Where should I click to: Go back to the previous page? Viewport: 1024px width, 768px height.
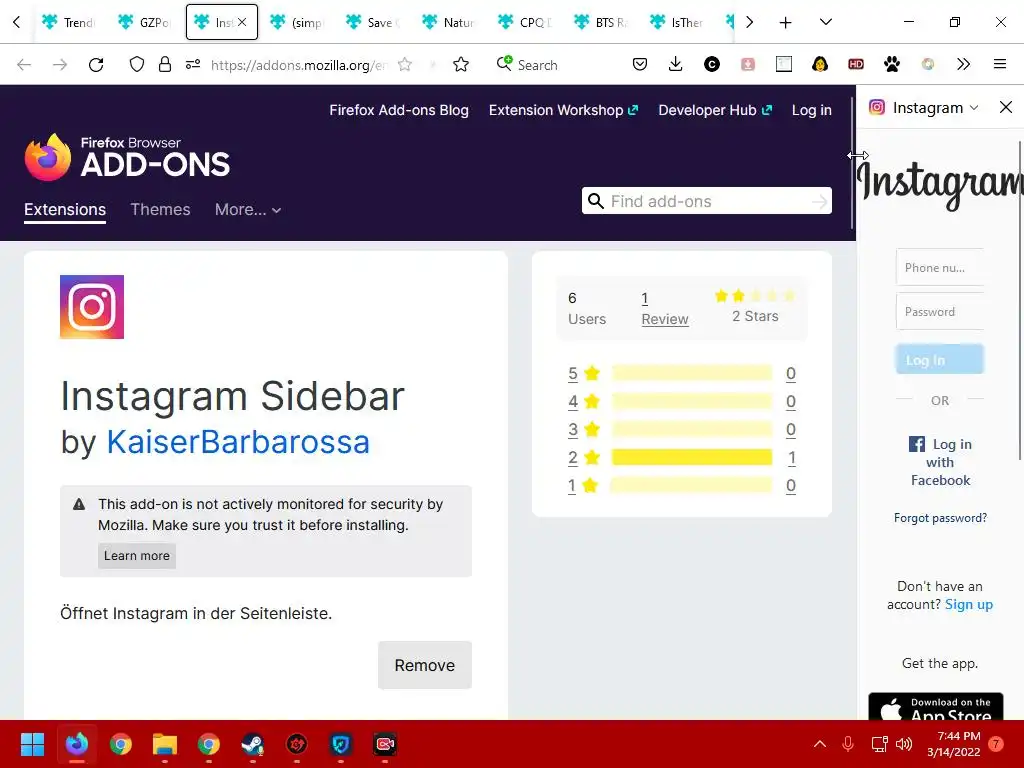coord(24,65)
